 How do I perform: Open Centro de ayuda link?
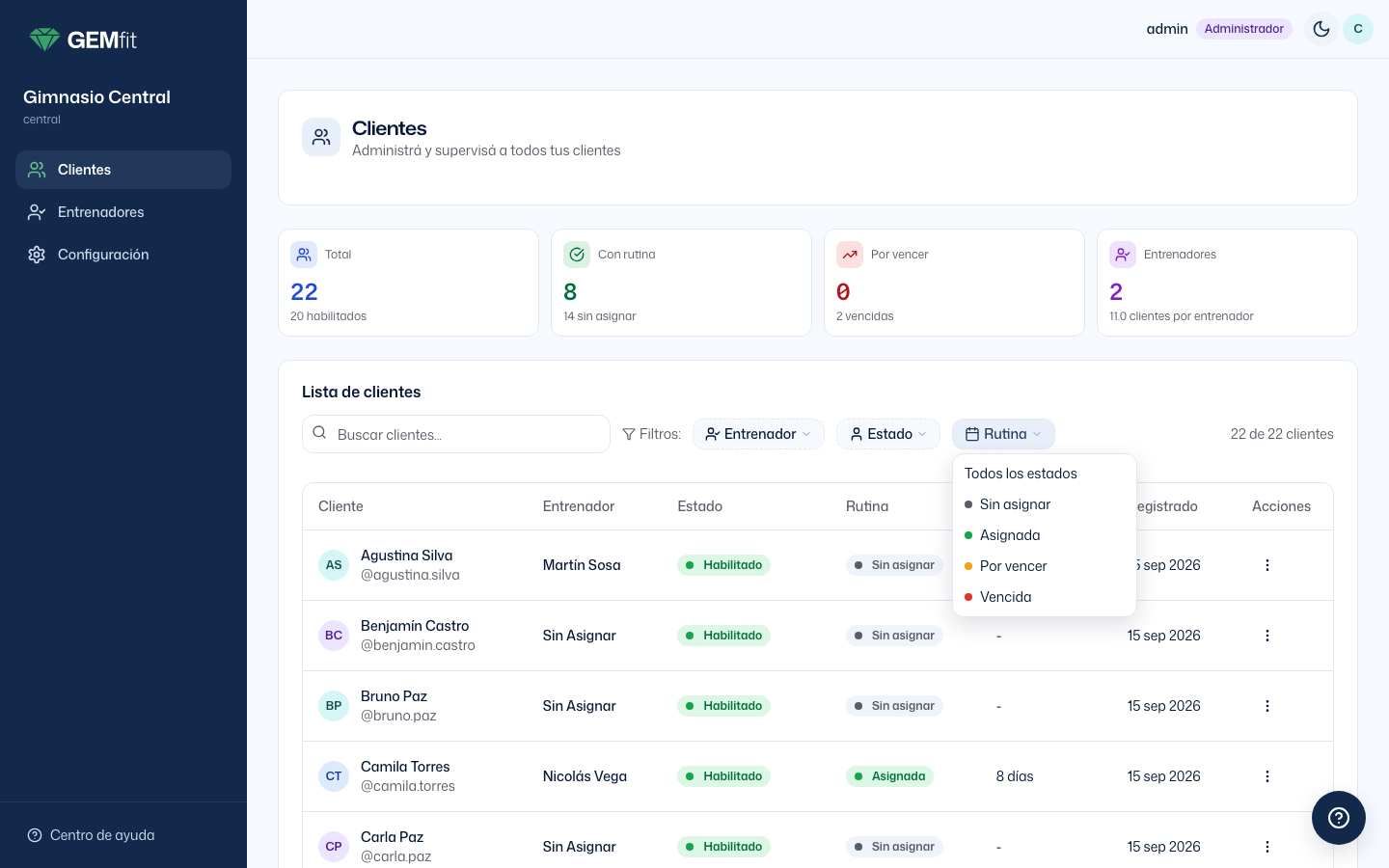click(x=91, y=835)
